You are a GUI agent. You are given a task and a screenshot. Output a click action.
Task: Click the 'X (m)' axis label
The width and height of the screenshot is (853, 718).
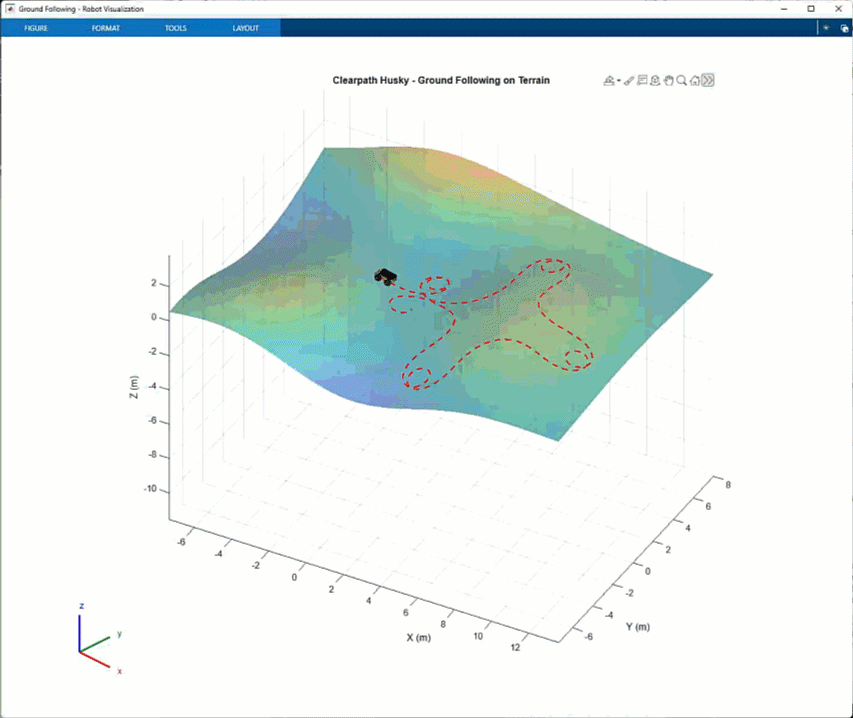pos(418,637)
